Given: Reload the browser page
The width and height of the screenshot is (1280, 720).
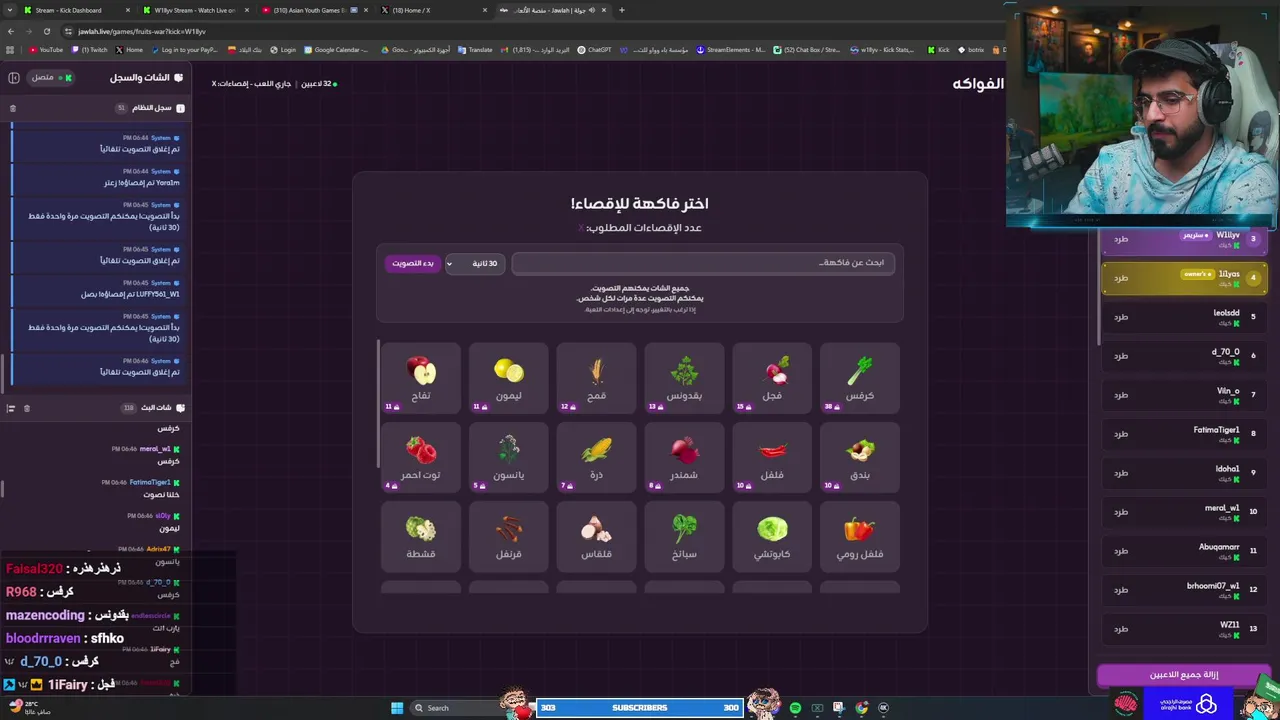Looking at the screenshot, I should point(49,31).
